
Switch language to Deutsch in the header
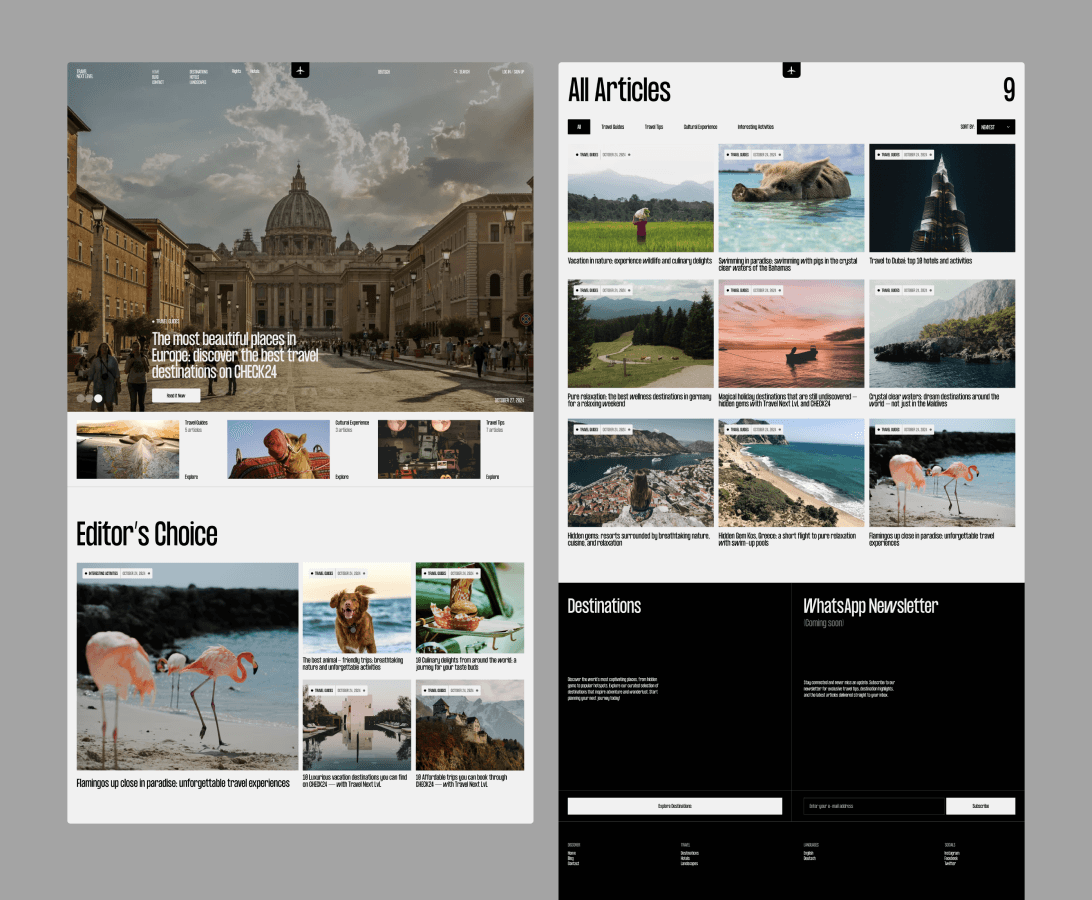pyautogui.click(x=384, y=72)
